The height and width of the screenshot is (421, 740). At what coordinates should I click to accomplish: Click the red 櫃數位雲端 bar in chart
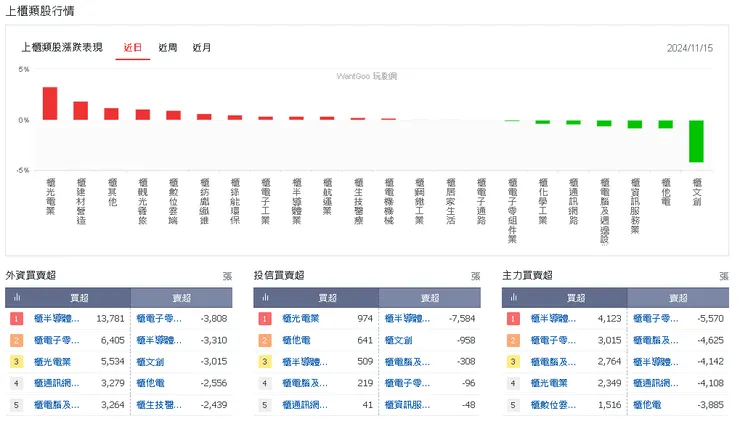point(173,115)
